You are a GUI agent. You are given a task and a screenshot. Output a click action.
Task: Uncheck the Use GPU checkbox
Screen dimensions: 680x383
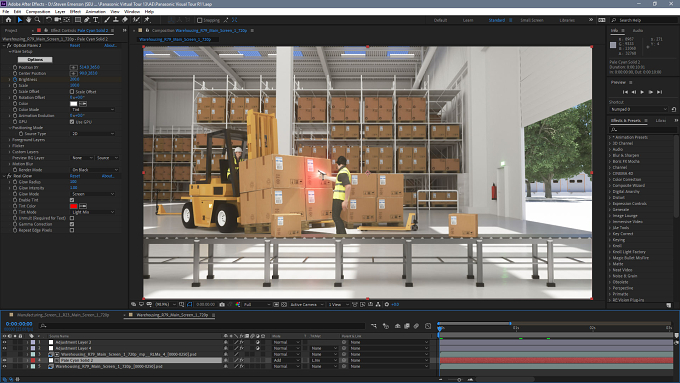(x=72, y=122)
